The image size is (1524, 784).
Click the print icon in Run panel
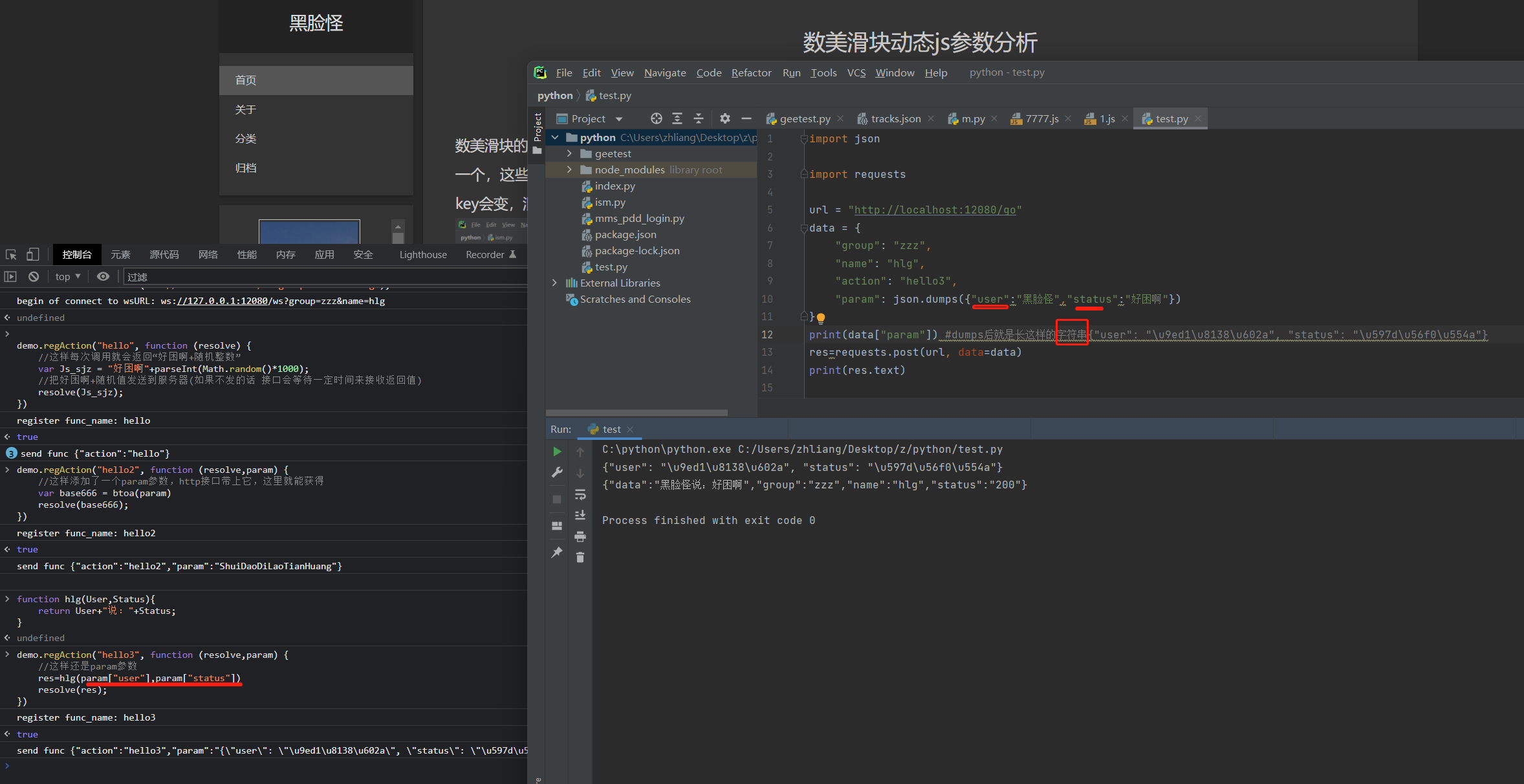tap(580, 536)
